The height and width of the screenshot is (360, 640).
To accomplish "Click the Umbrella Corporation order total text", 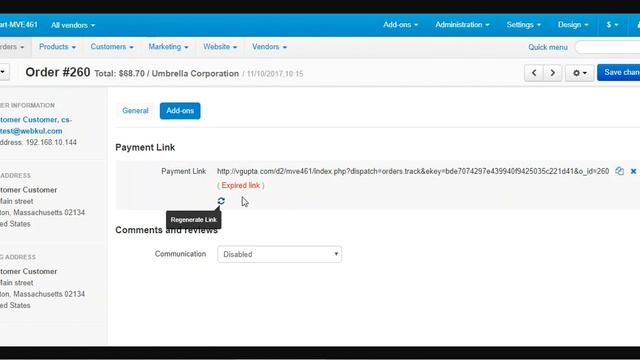I will [167, 73].
